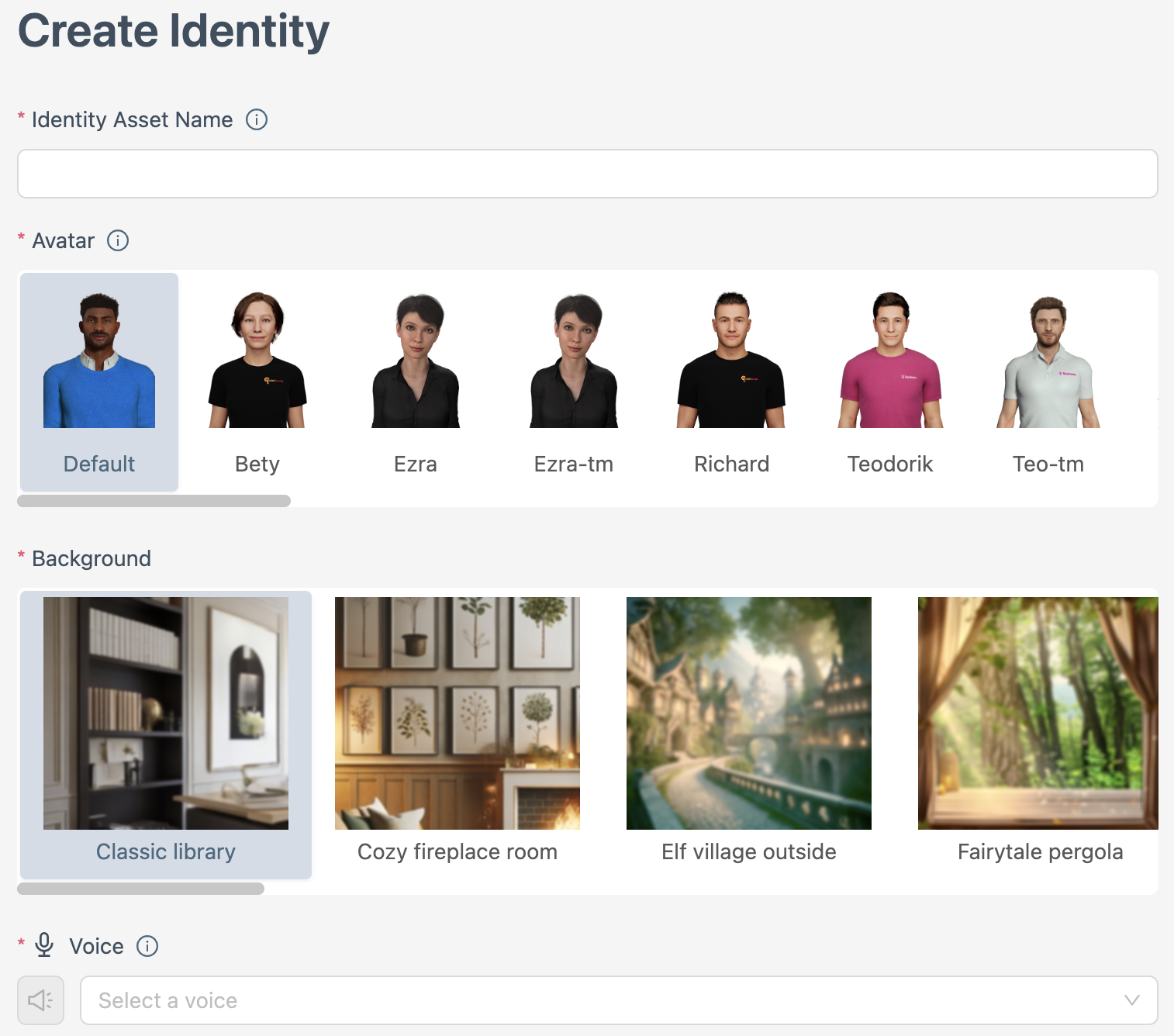Click the speaker icon to preview voice
Image resolution: width=1174 pixels, height=1036 pixels.
point(40,1000)
